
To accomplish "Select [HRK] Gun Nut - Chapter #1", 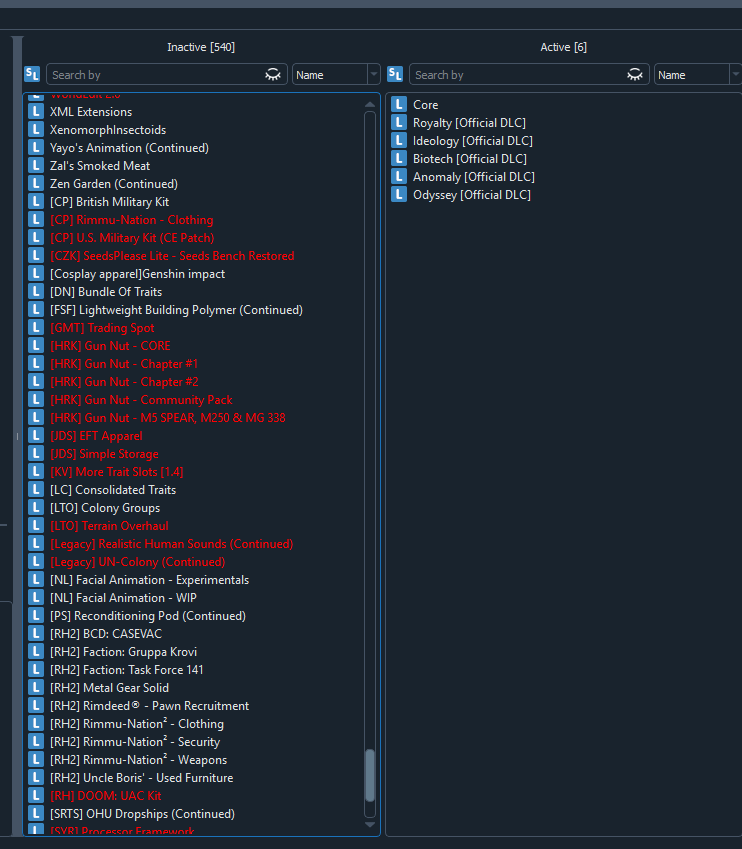I will coord(124,364).
